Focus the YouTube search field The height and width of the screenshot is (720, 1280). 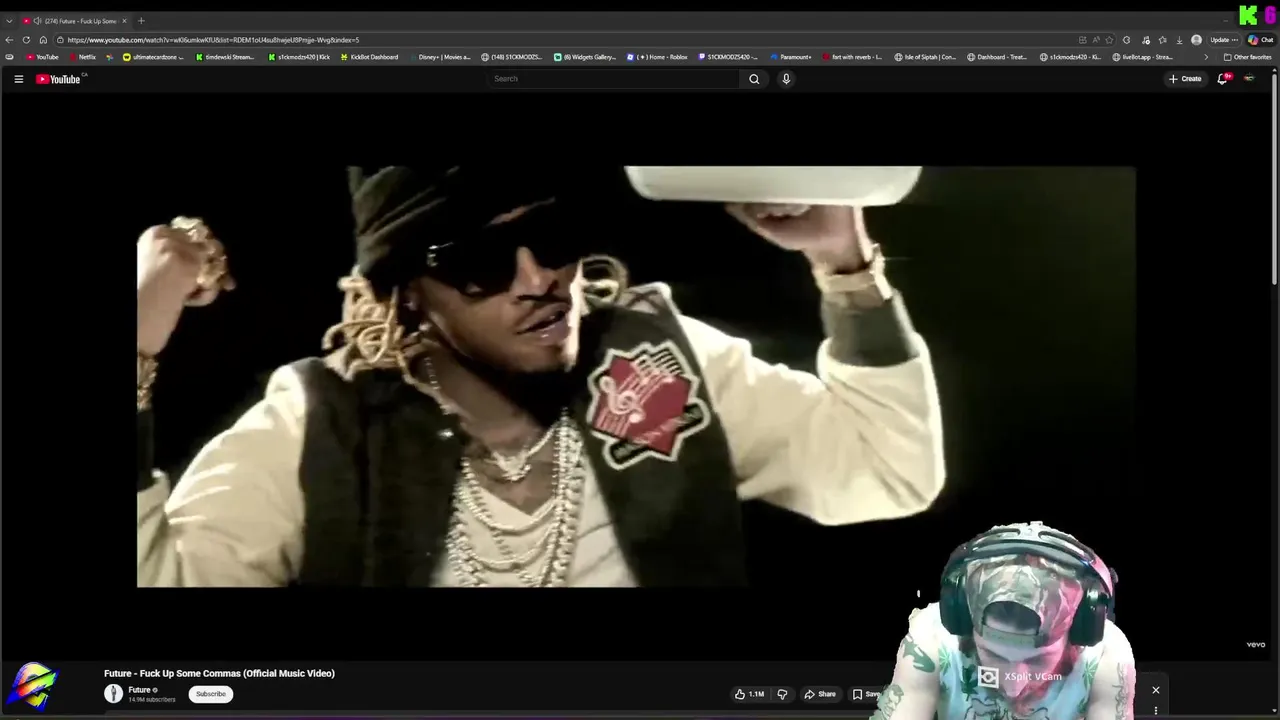(614, 79)
